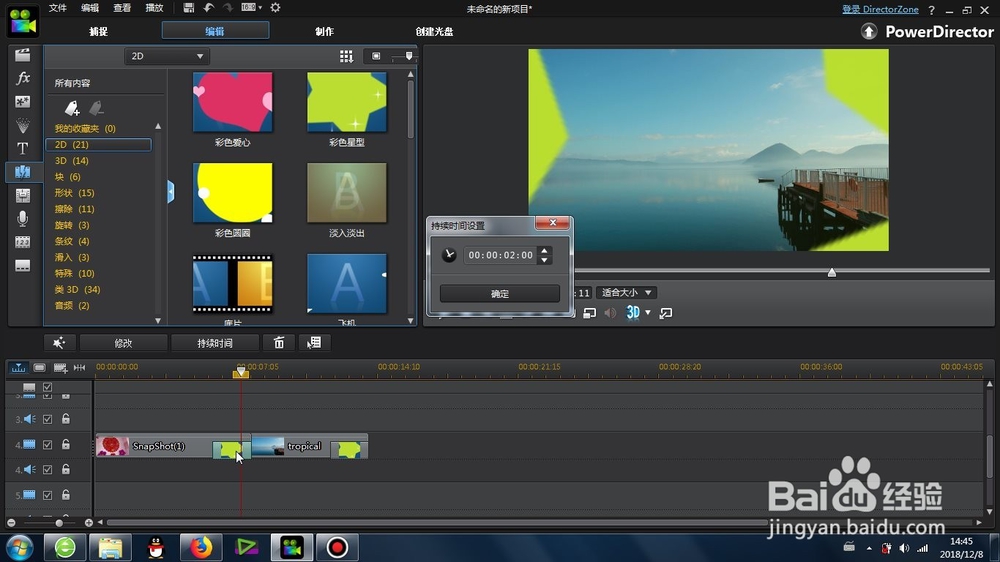
Task: Decrease duration with the down stepper arrow
Action: (545, 260)
